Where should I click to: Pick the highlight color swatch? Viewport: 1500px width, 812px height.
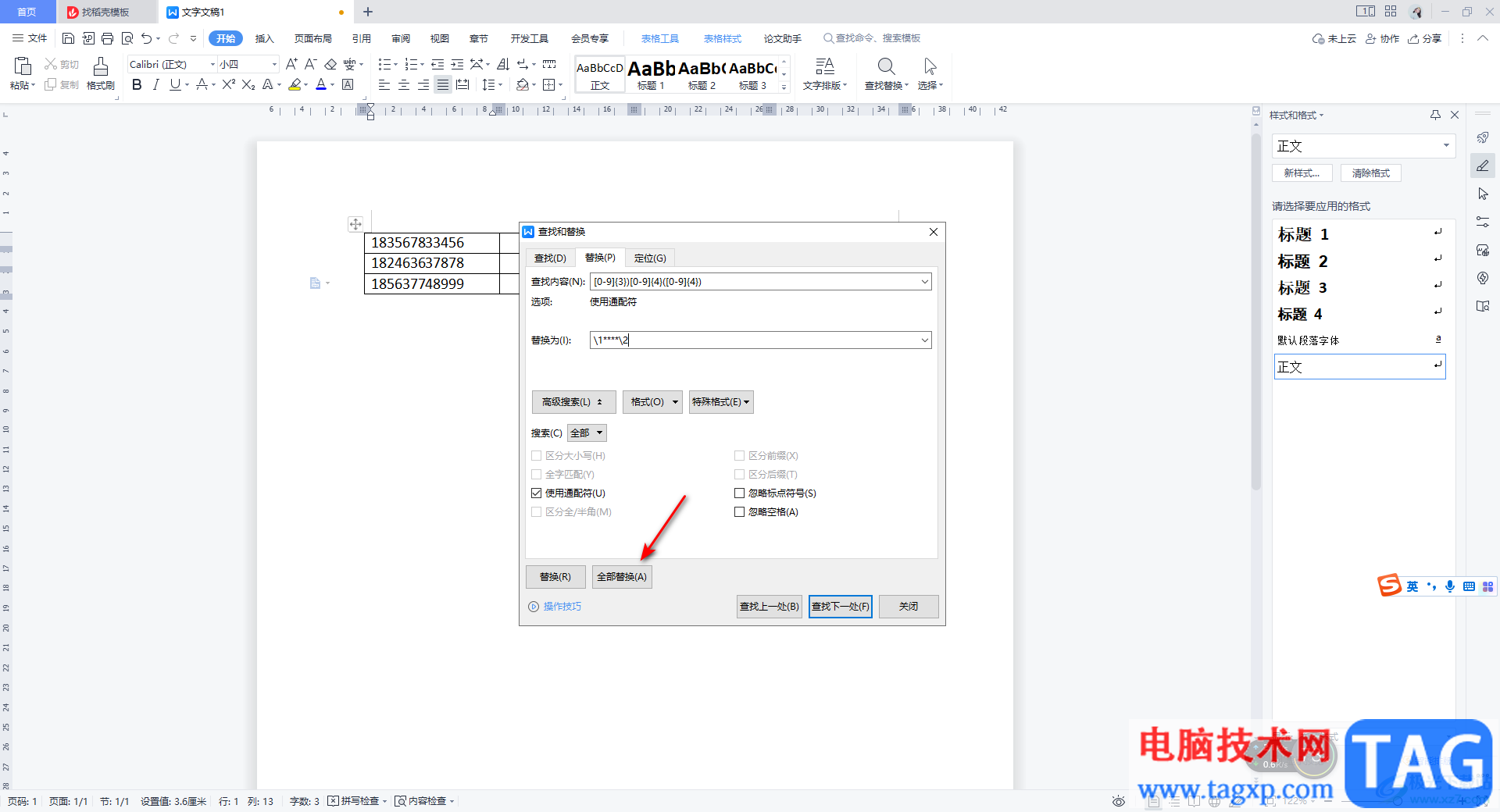click(295, 84)
